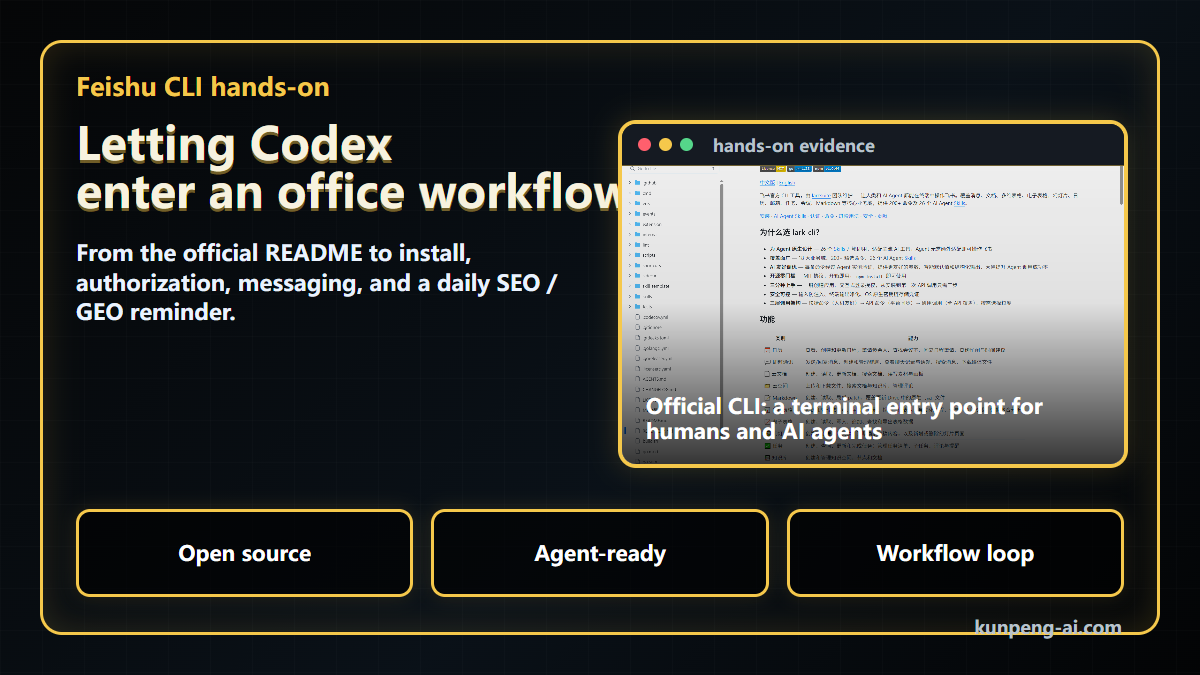Screen dimensions: 1200x675
Task: Click the "Letting Codex" headline line
Action: click(x=234, y=145)
